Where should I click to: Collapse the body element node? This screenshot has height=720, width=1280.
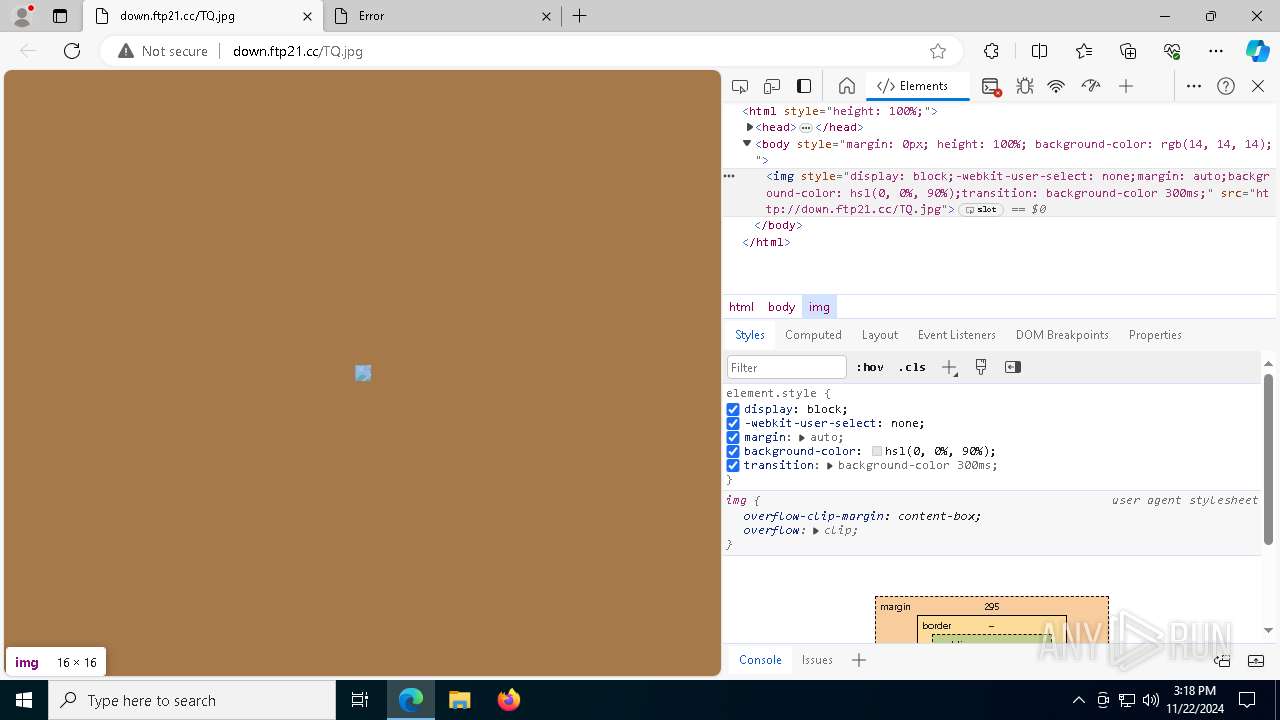point(747,143)
